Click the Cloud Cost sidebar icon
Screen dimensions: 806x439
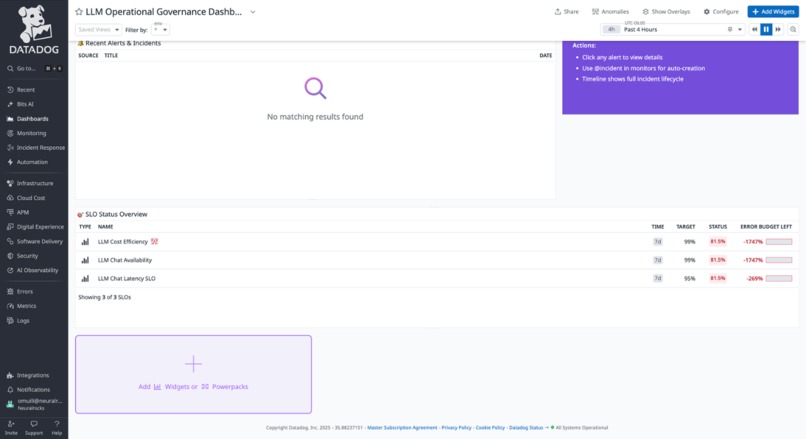[10, 198]
